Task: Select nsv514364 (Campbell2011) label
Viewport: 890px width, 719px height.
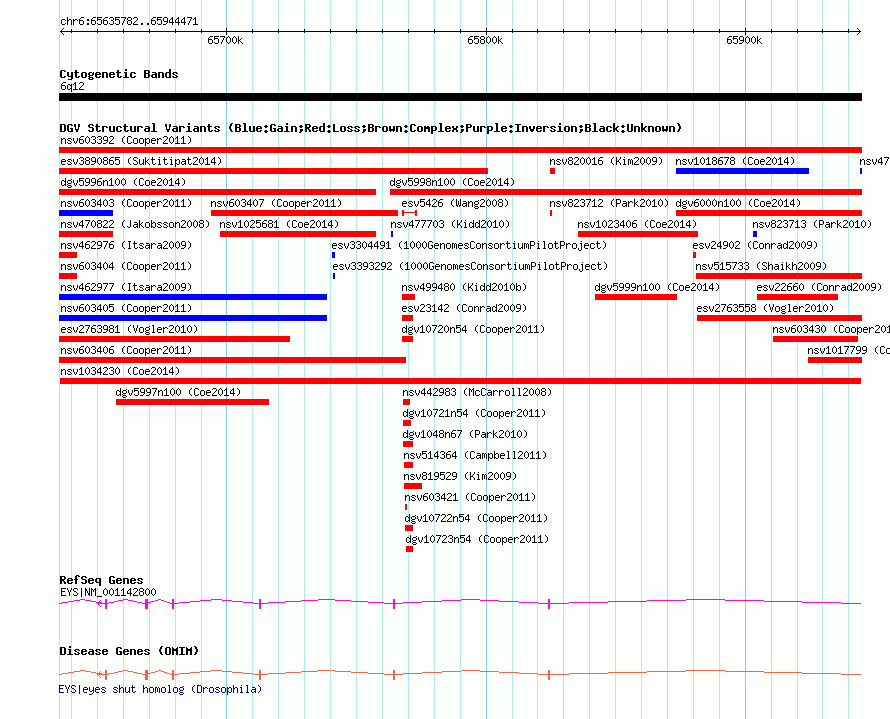Action: click(x=475, y=455)
